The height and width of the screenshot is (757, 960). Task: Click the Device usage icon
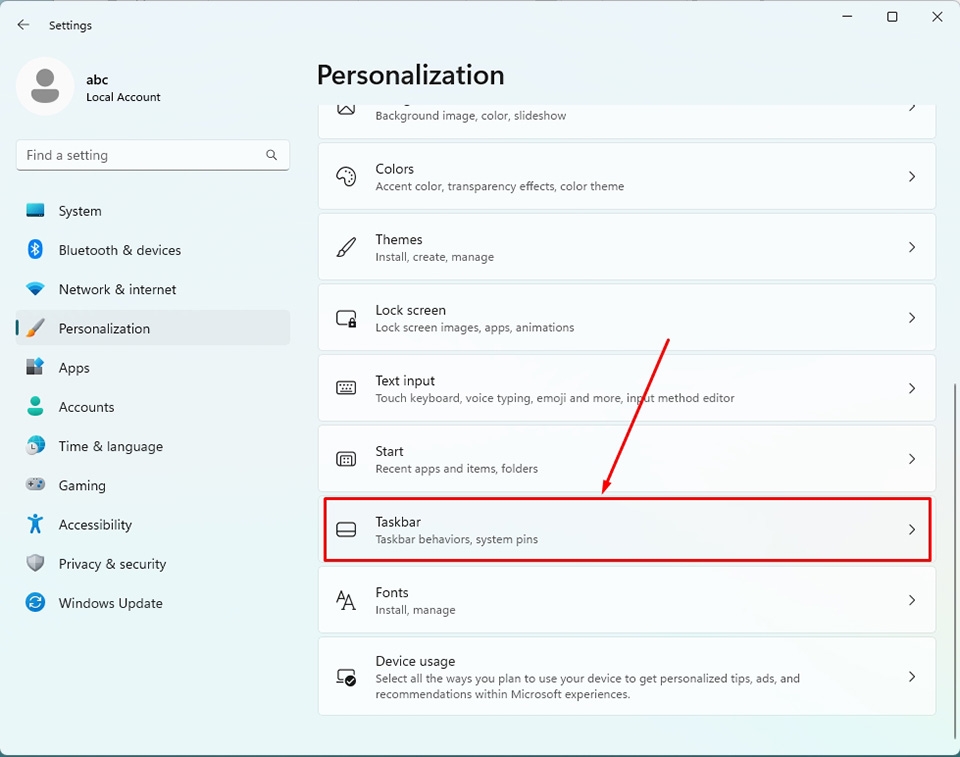[346, 677]
